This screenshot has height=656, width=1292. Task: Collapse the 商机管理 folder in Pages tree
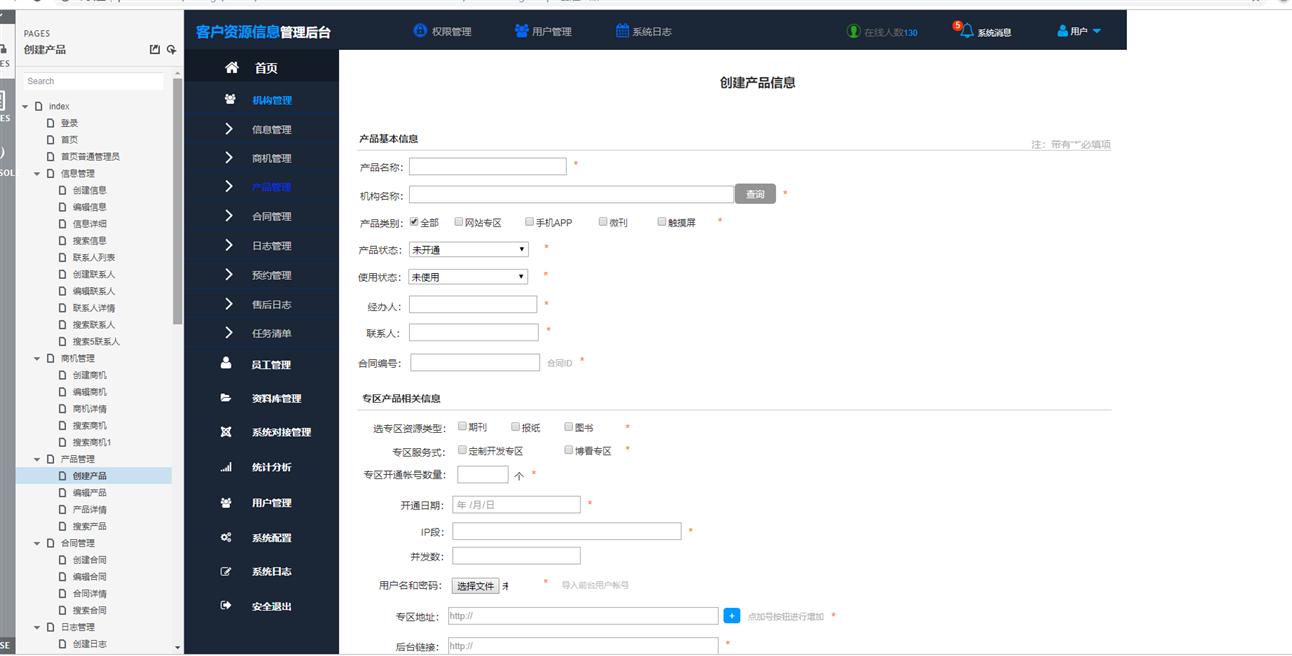point(37,358)
